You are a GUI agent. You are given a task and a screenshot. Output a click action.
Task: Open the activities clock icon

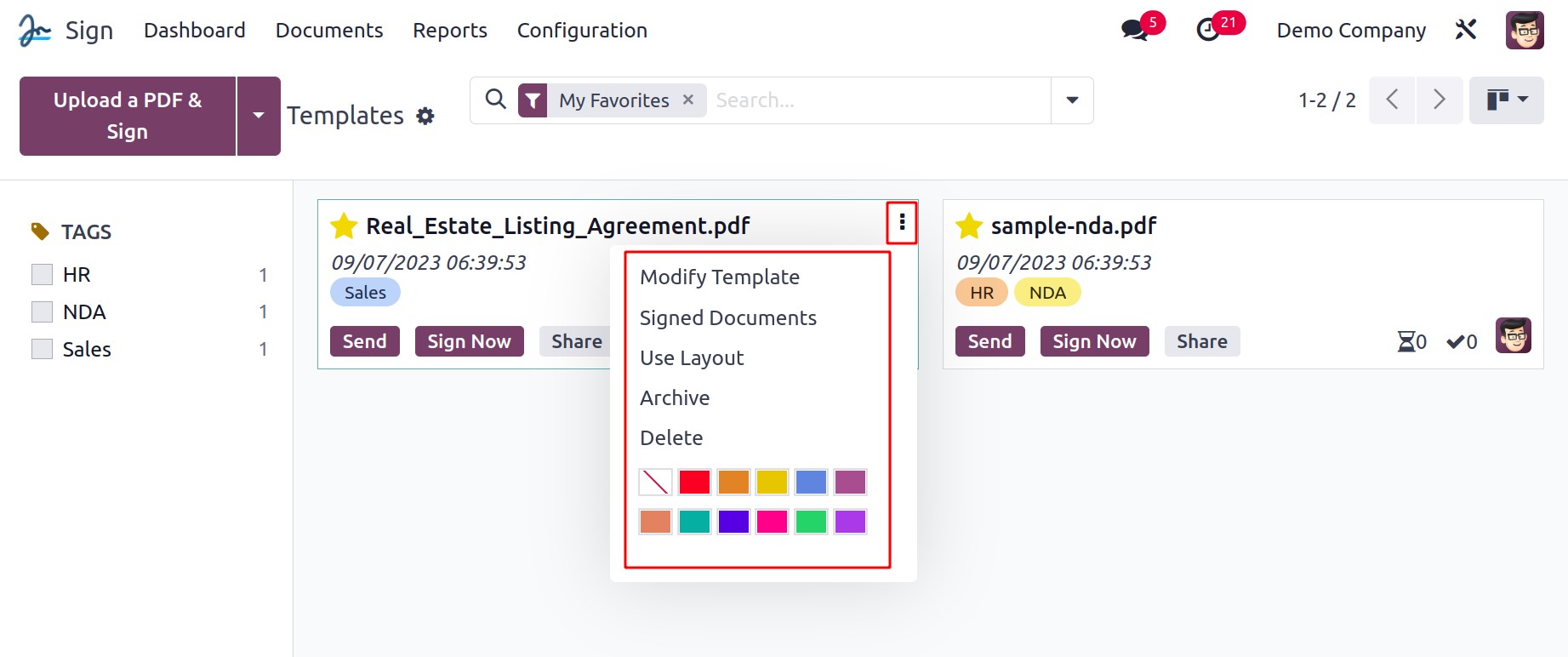click(1208, 31)
